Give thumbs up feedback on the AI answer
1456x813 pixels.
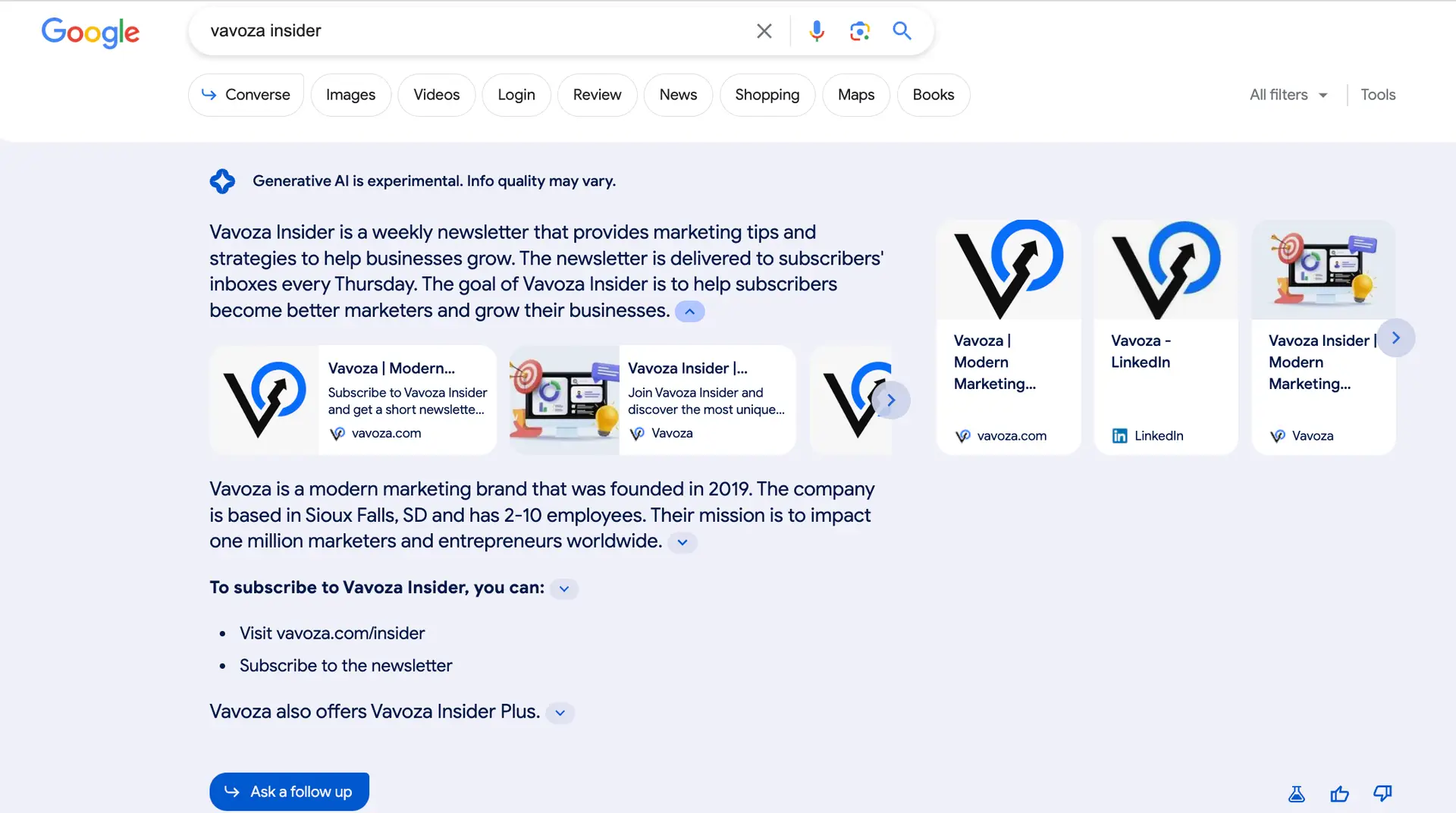(x=1339, y=794)
